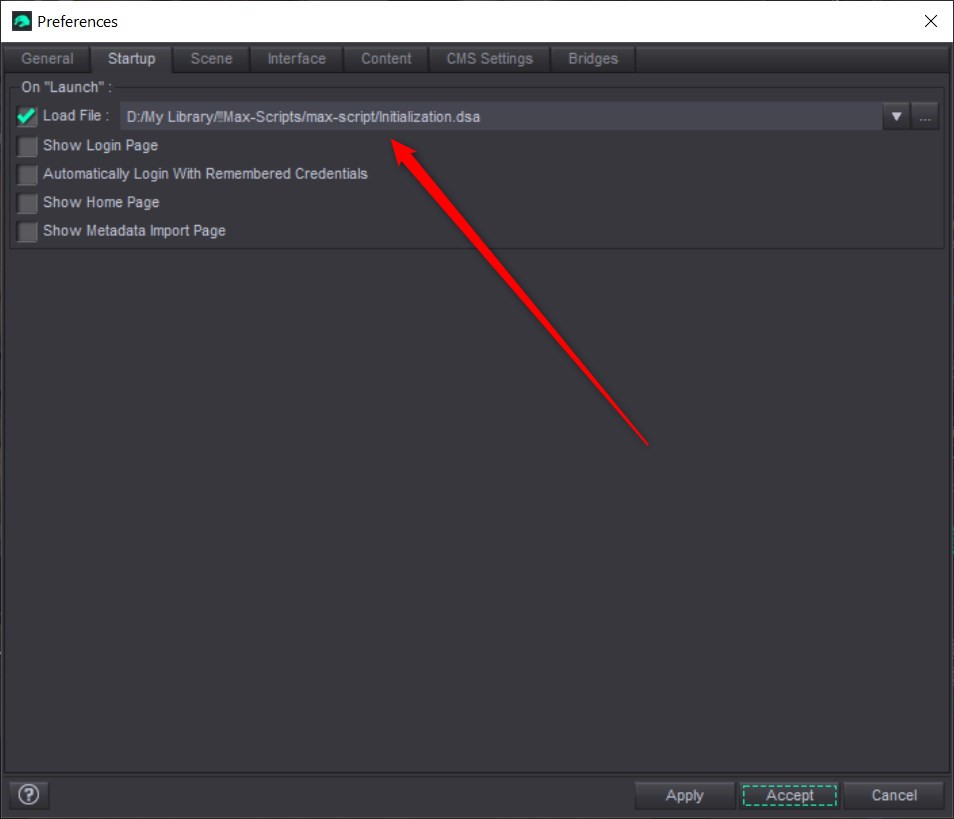Select the Startup tab
The height and width of the screenshot is (819, 954).
coord(131,59)
